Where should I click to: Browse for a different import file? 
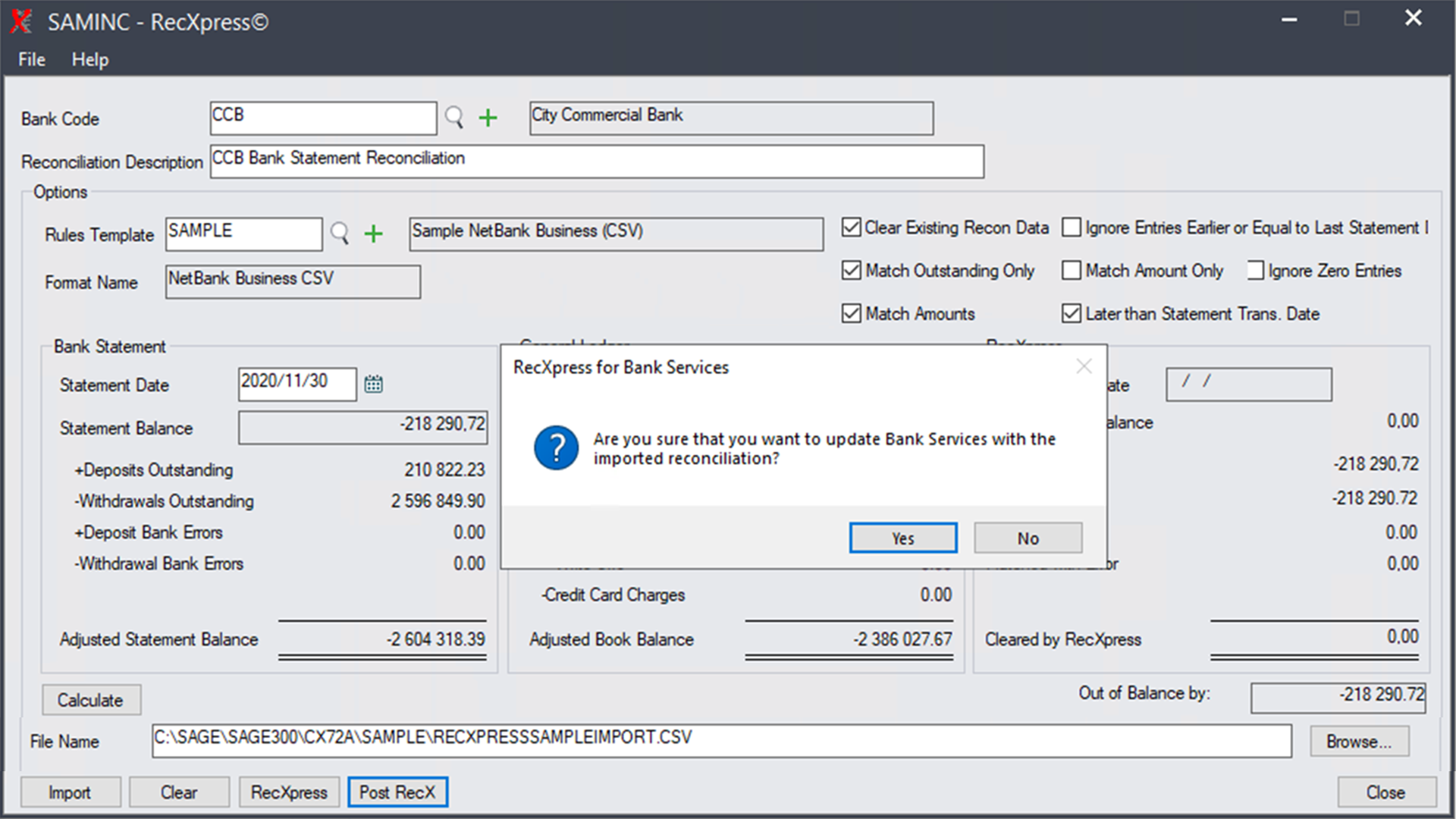[x=1359, y=741]
